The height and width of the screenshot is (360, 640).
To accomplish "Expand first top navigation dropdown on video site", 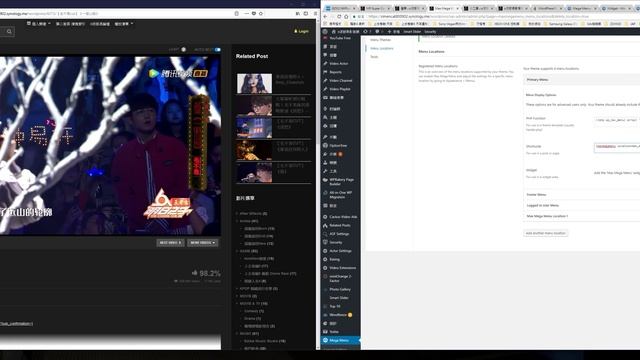I will pos(39,24).
